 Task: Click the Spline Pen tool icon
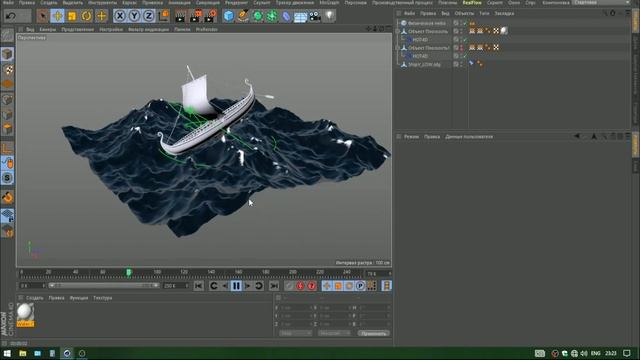(243, 16)
